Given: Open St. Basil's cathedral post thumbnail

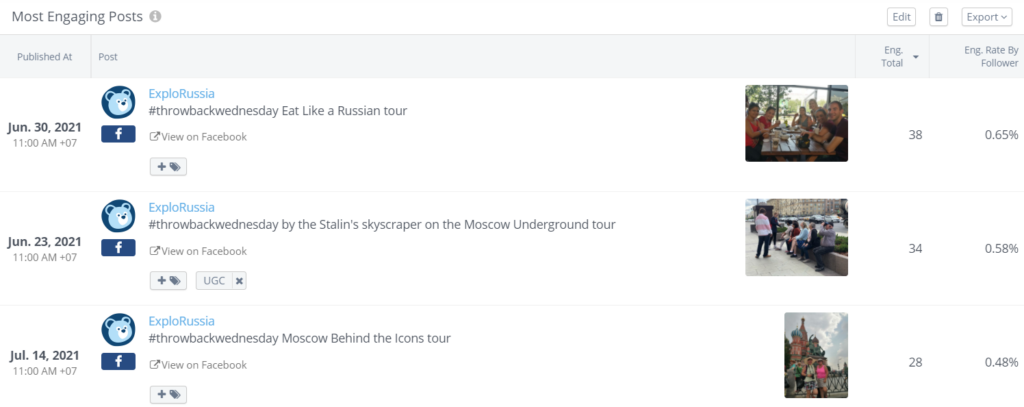Looking at the screenshot, I should pos(815,355).
